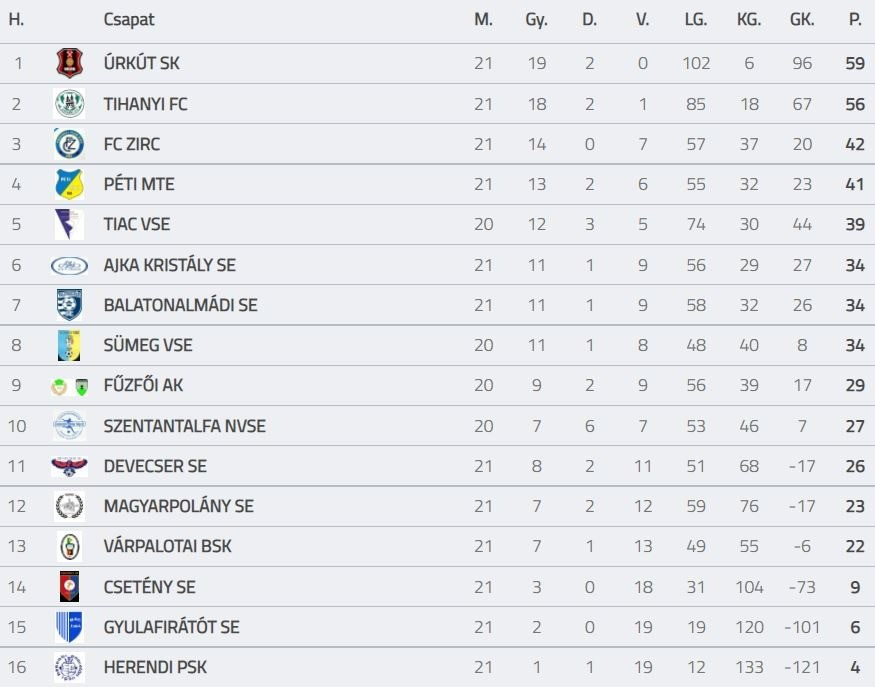Image resolution: width=875 pixels, height=687 pixels.
Task: Click the Gy. wins column header
Action: point(536,19)
